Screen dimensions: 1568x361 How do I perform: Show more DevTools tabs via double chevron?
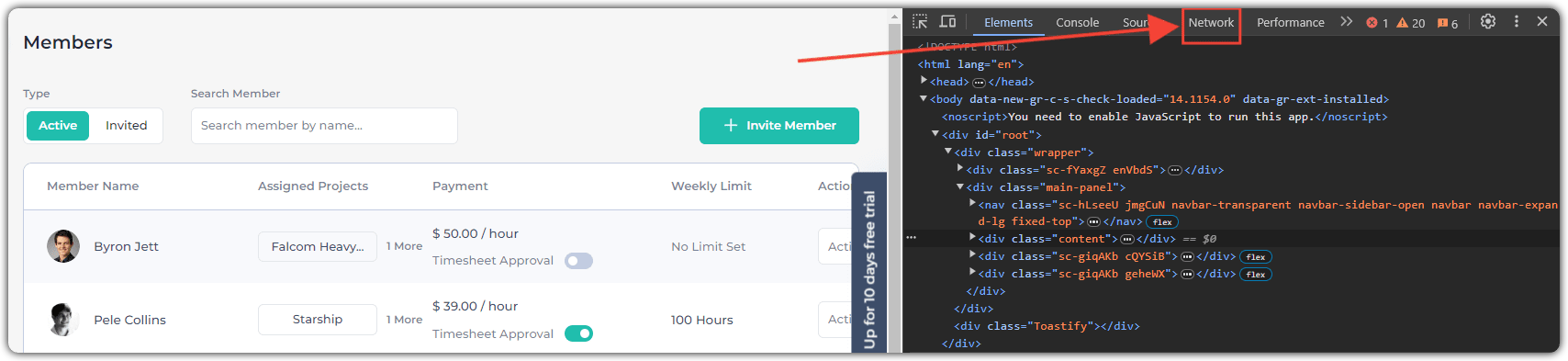click(x=1346, y=21)
